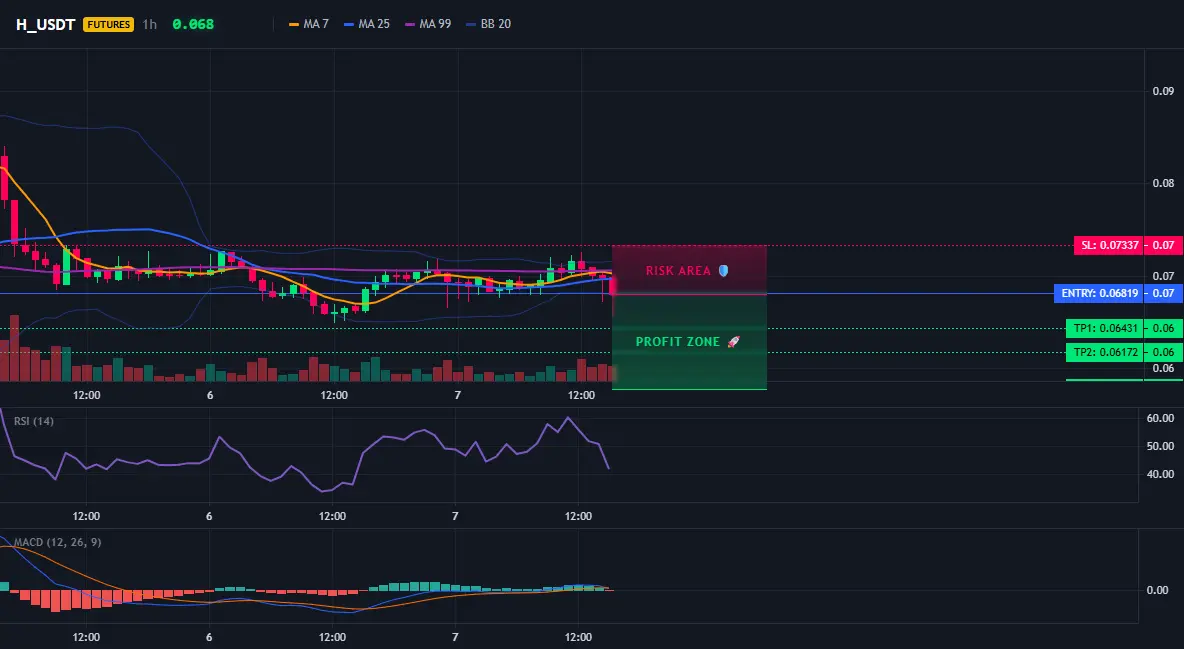
Task: Toggle the MA 99 legend entry
Action: [428, 24]
